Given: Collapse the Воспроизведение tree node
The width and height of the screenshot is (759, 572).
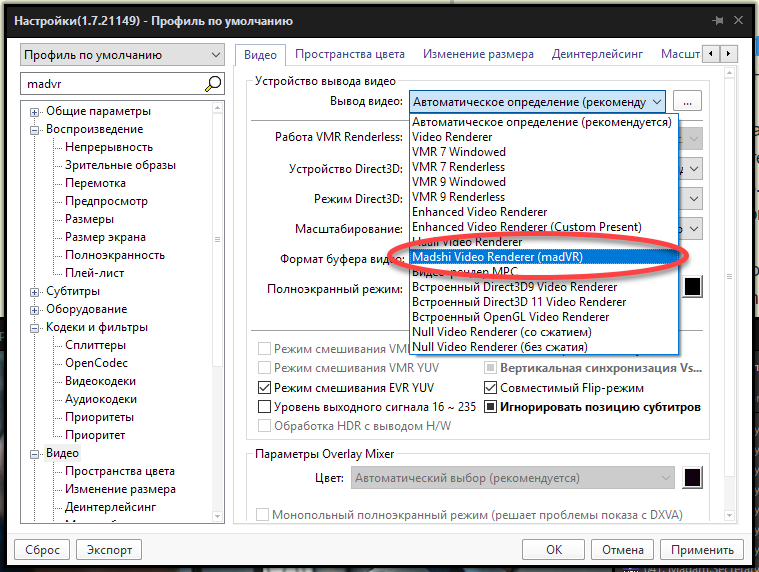Looking at the screenshot, I should 36,129.
